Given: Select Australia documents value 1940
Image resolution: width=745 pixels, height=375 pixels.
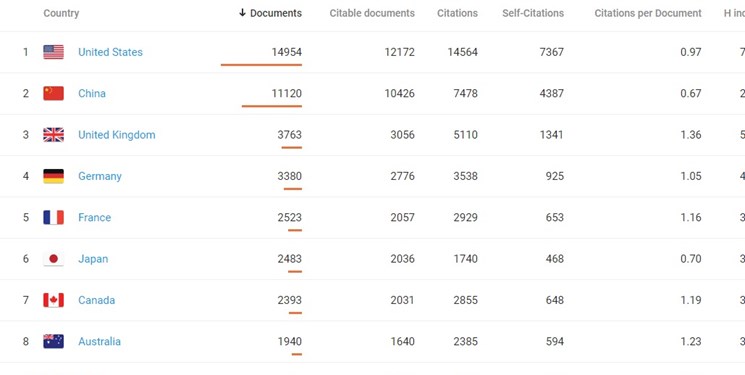Looking at the screenshot, I should click(x=290, y=341).
